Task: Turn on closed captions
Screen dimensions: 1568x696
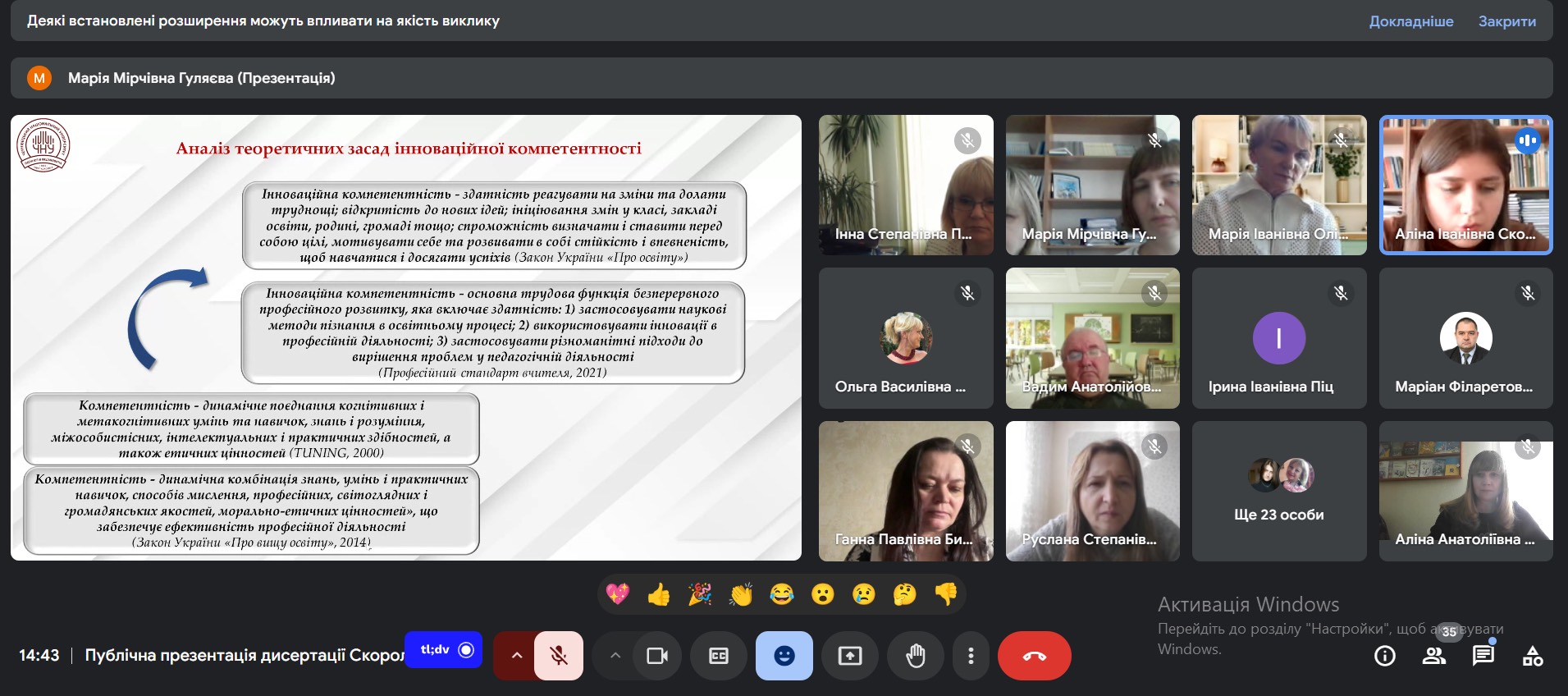Action: pos(719,656)
